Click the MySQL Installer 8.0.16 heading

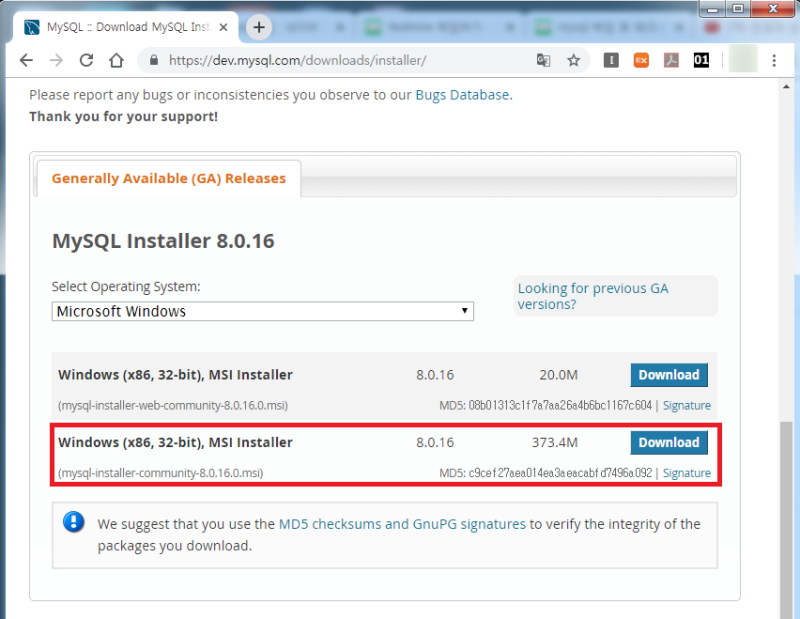(x=163, y=241)
